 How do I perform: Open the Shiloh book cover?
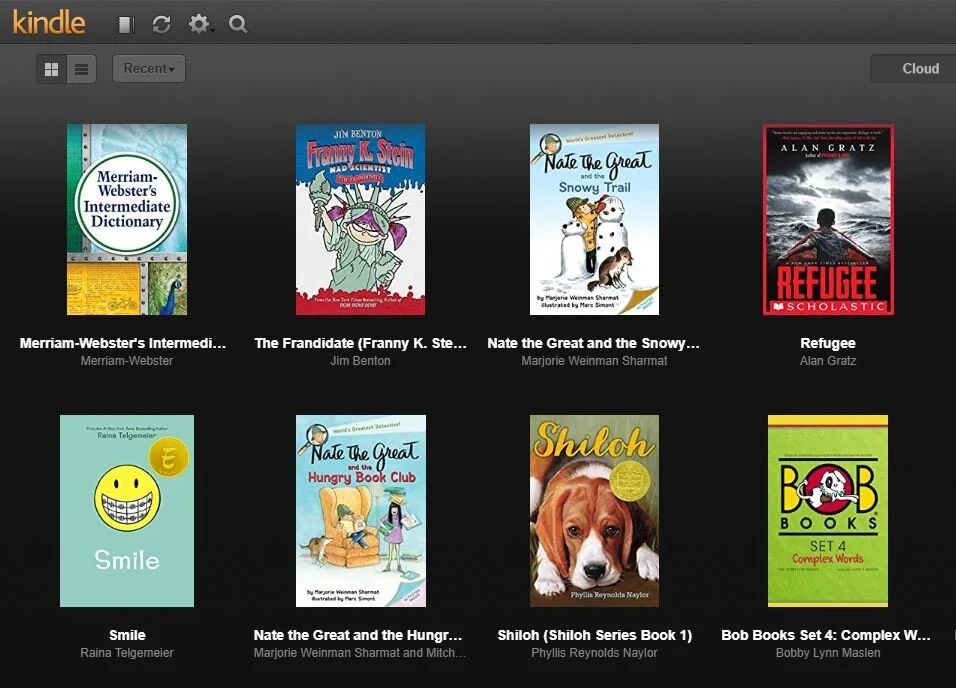coord(594,511)
